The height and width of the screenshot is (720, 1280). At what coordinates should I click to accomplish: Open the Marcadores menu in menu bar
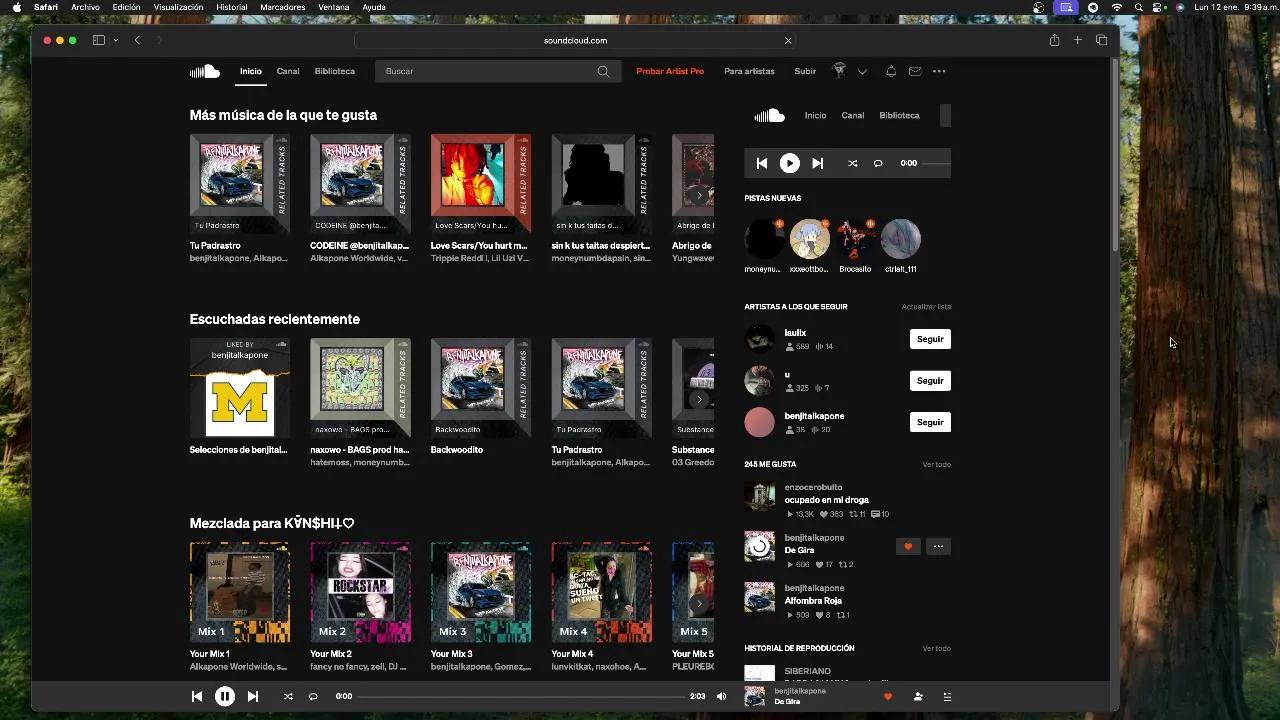pyautogui.click(x=282, y=7)
